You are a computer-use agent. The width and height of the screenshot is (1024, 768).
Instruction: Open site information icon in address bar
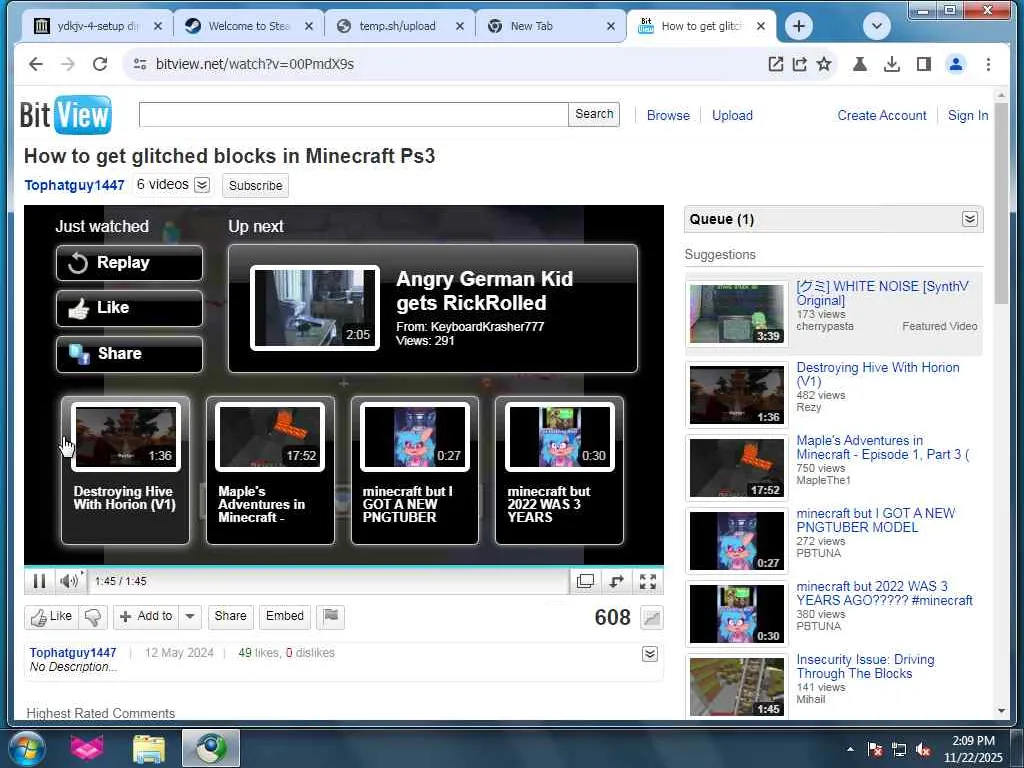coord(140,64)
